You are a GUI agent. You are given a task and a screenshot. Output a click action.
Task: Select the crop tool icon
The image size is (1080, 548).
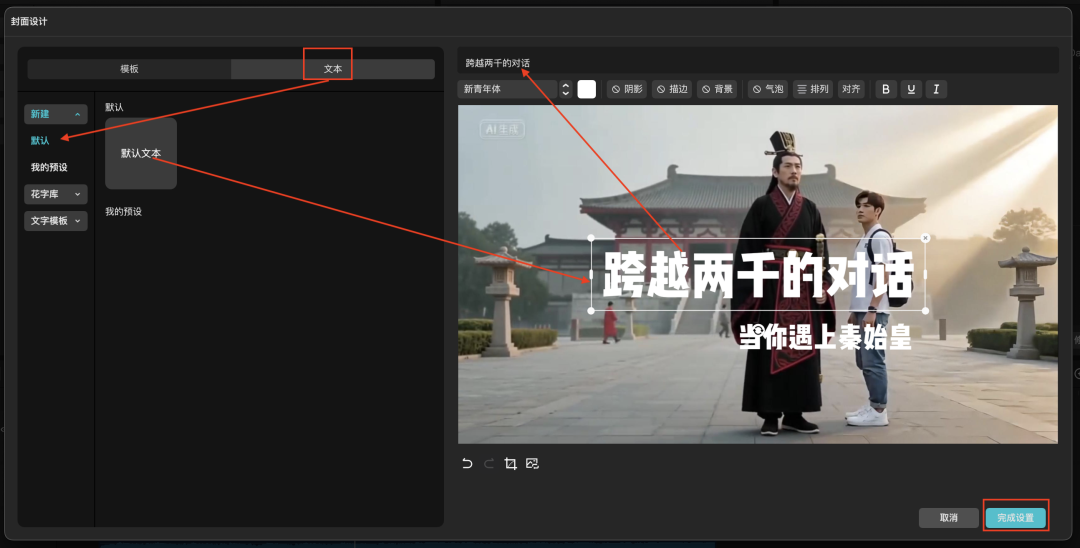510,463
